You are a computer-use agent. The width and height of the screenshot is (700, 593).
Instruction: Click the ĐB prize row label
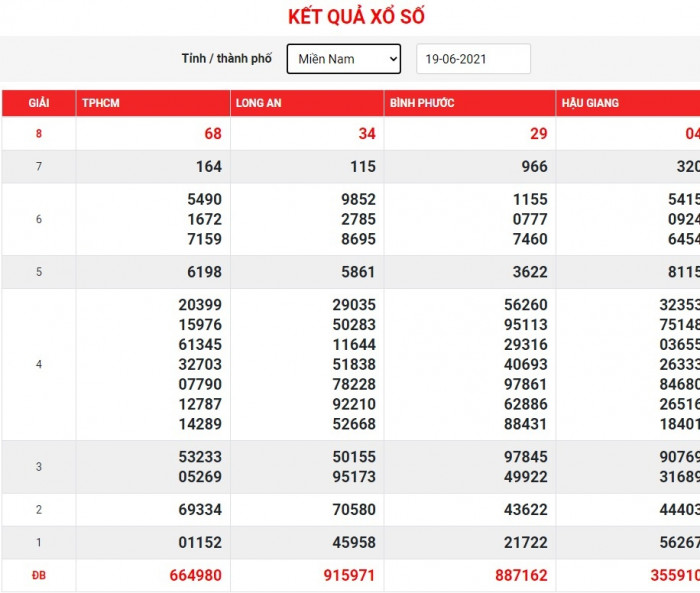tap(39, 575)
